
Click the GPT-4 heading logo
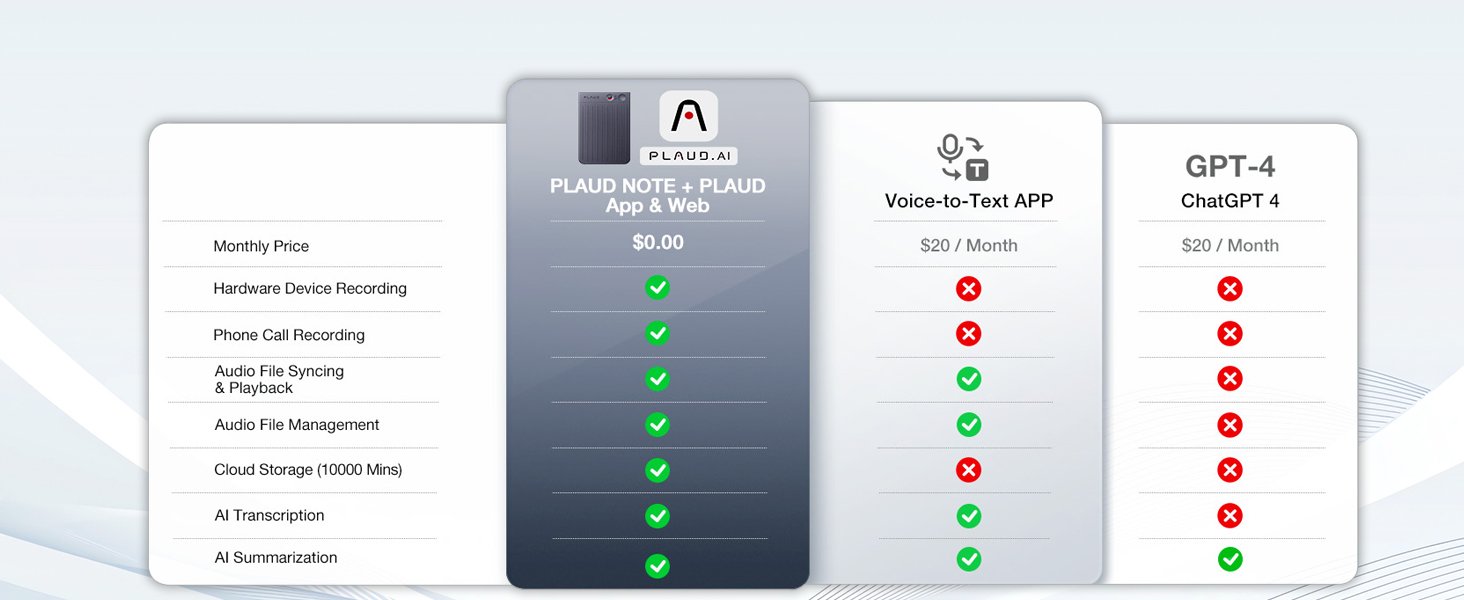point(1230,166)
